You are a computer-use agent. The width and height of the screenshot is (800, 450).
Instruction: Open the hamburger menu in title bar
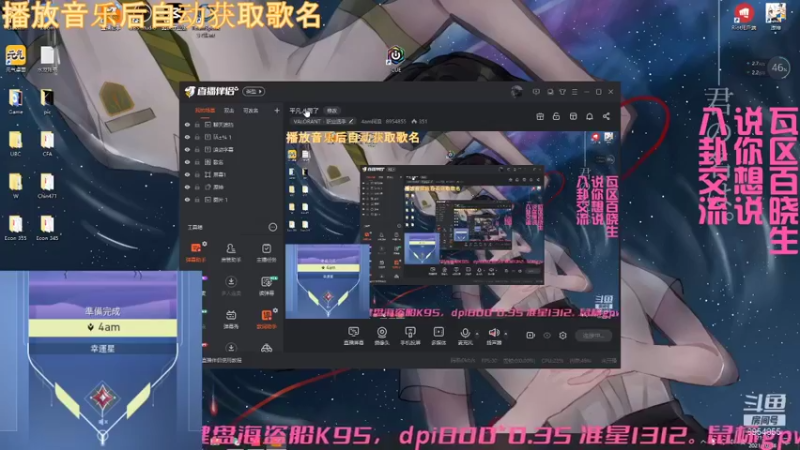(574, 92)
